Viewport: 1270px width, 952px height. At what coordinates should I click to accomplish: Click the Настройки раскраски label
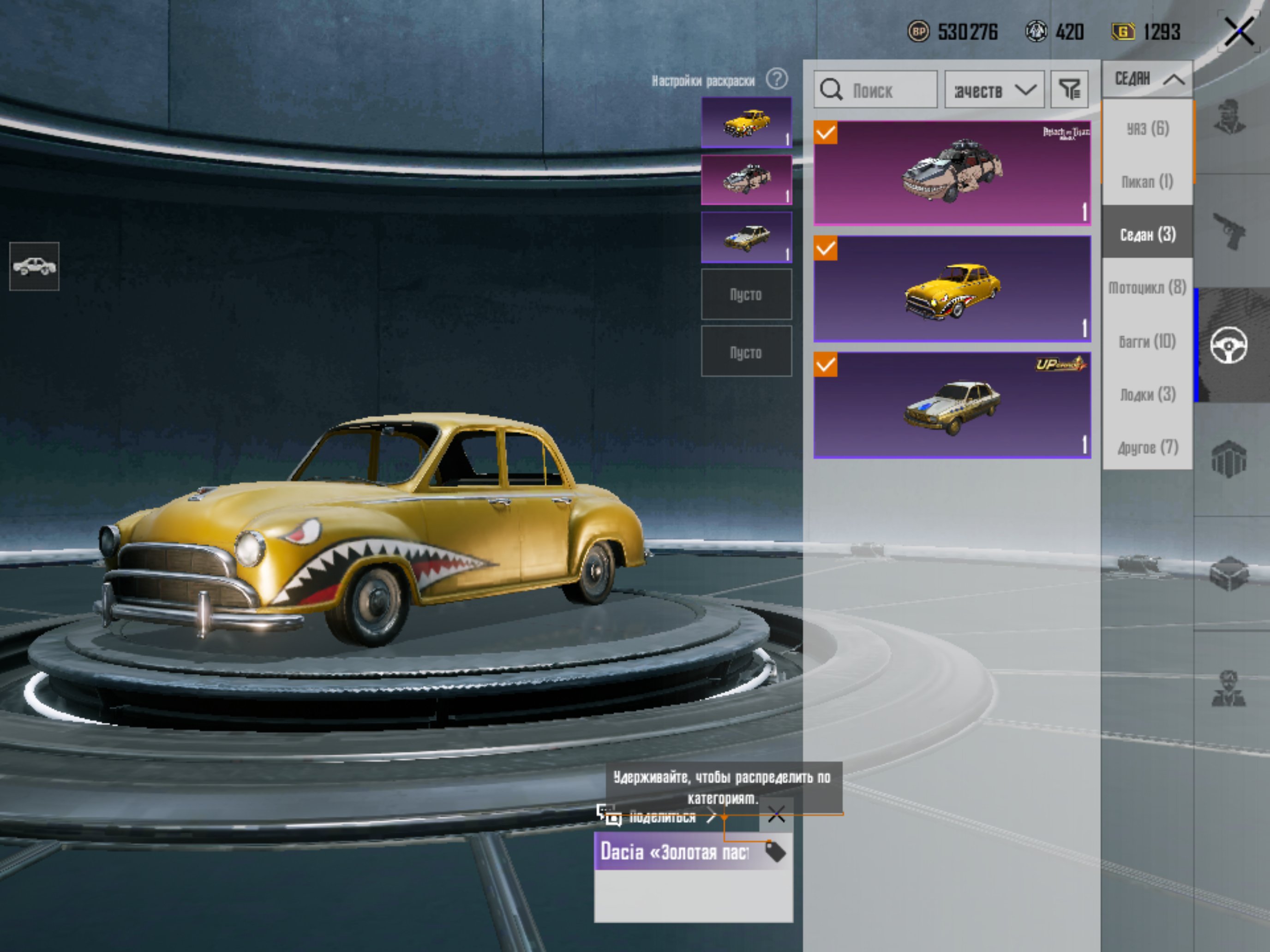703,81
